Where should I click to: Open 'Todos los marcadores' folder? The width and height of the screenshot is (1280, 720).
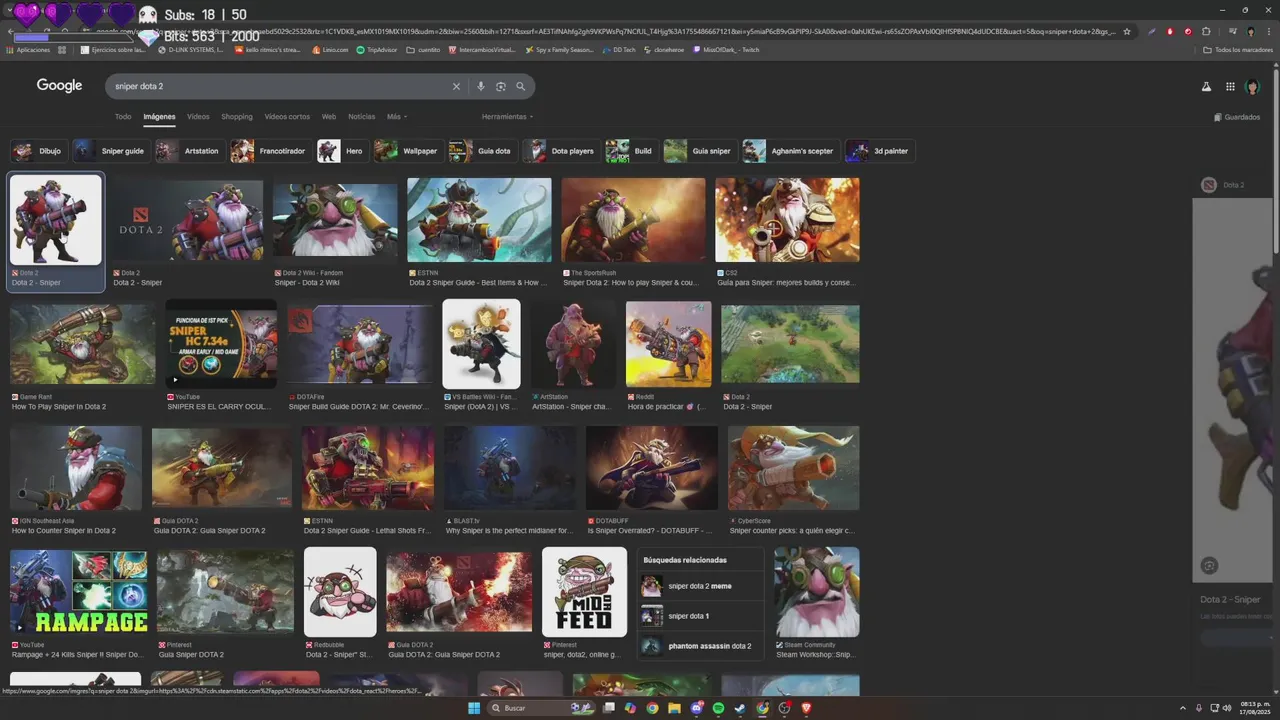coord(1238,49)
